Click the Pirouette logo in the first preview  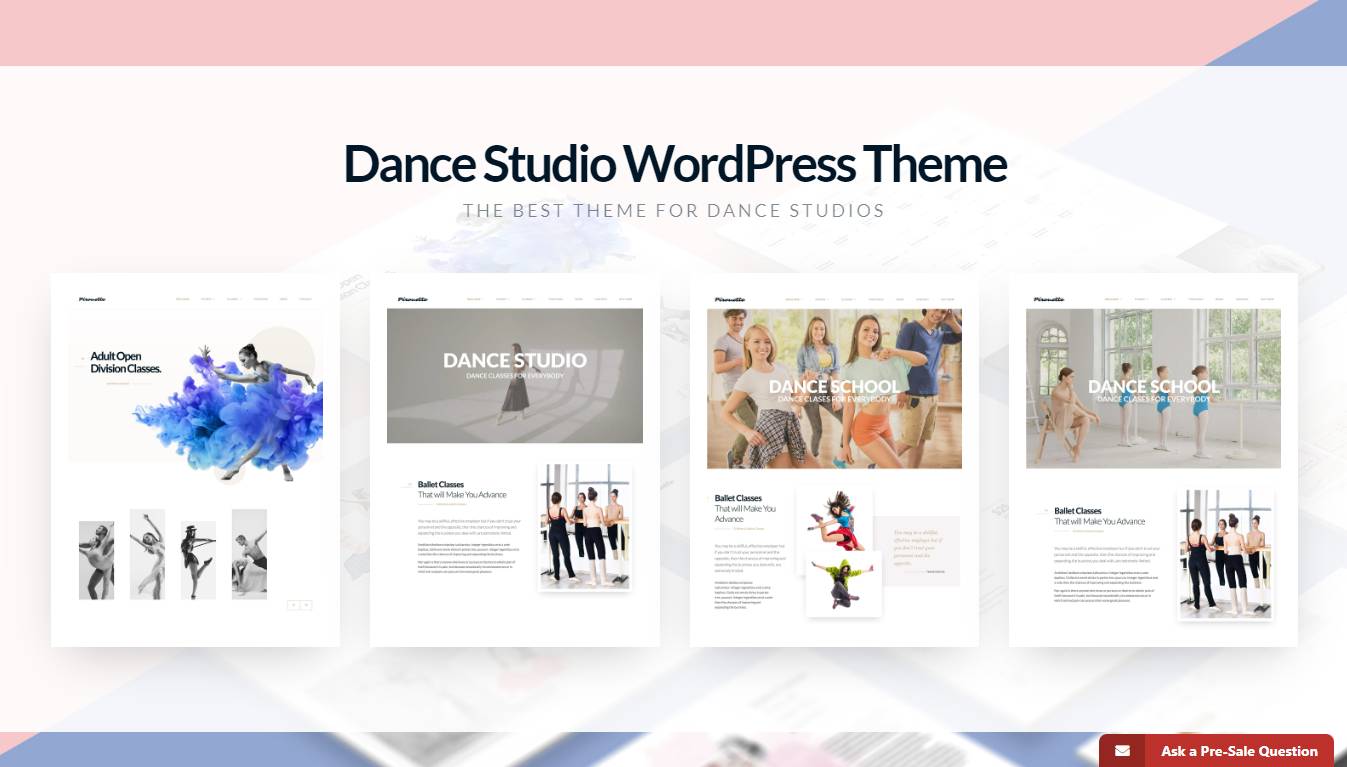92,299
